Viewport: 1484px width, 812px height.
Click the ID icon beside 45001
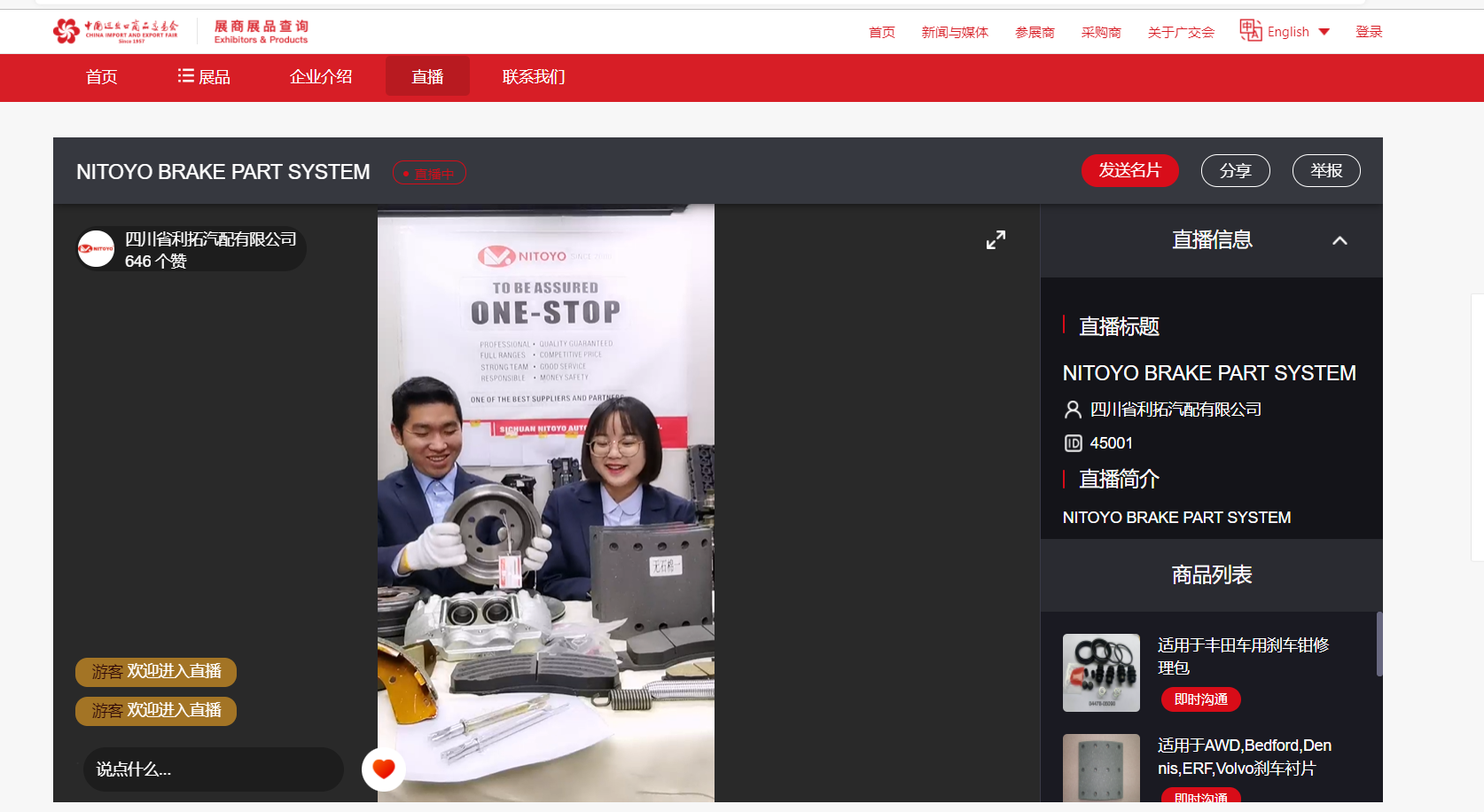[1073, 443]
